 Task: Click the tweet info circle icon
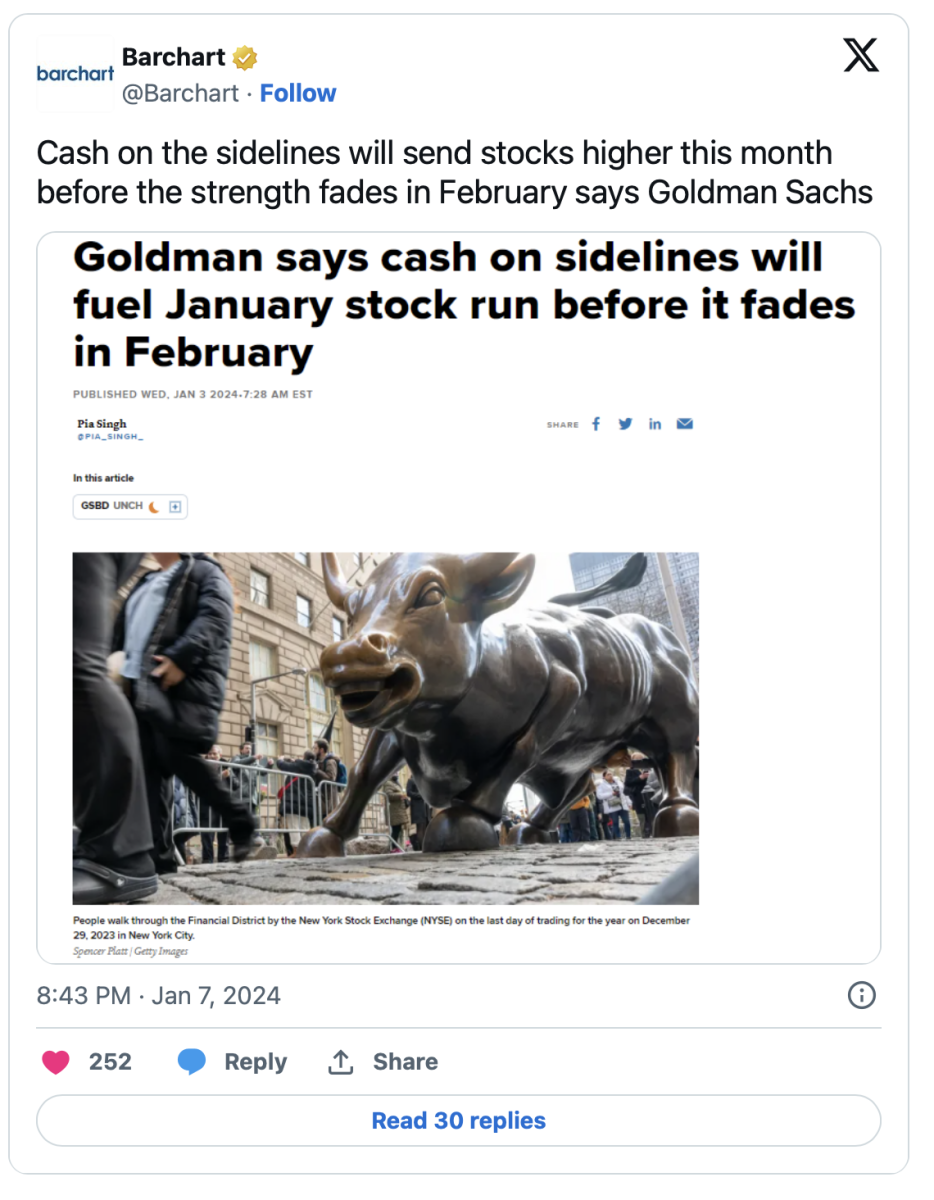click(x=861, y=995)
